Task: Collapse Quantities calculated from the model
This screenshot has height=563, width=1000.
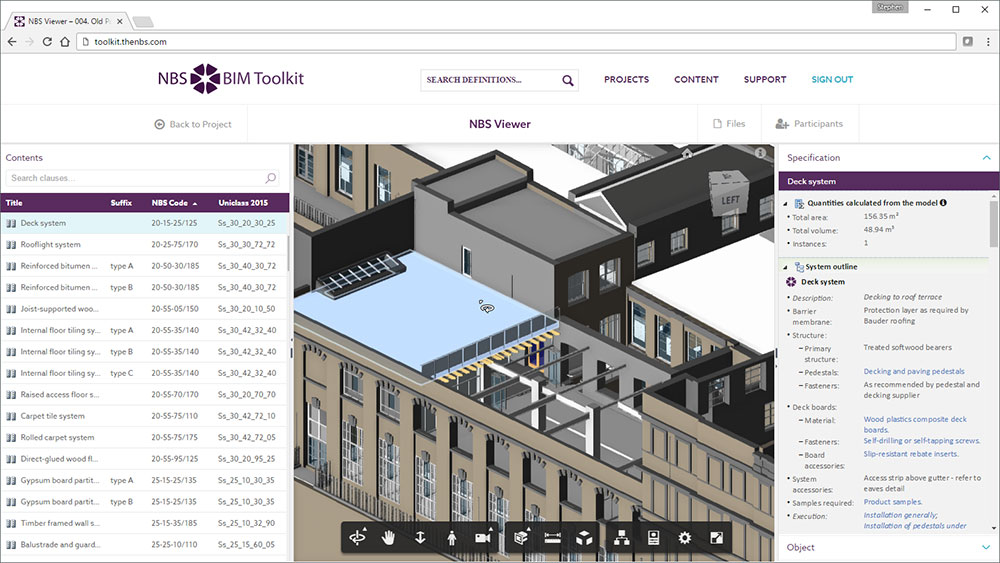Action: coord(786,203)
